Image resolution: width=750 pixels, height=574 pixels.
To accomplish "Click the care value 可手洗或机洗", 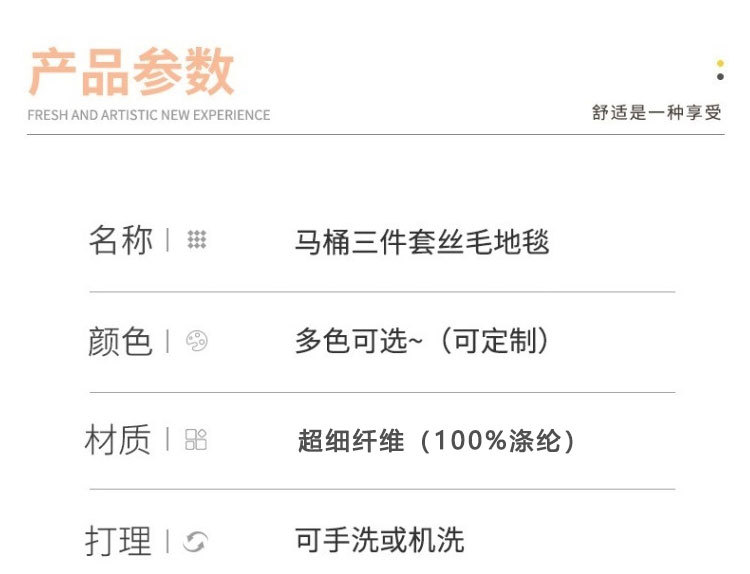I will tap(380, 541).
